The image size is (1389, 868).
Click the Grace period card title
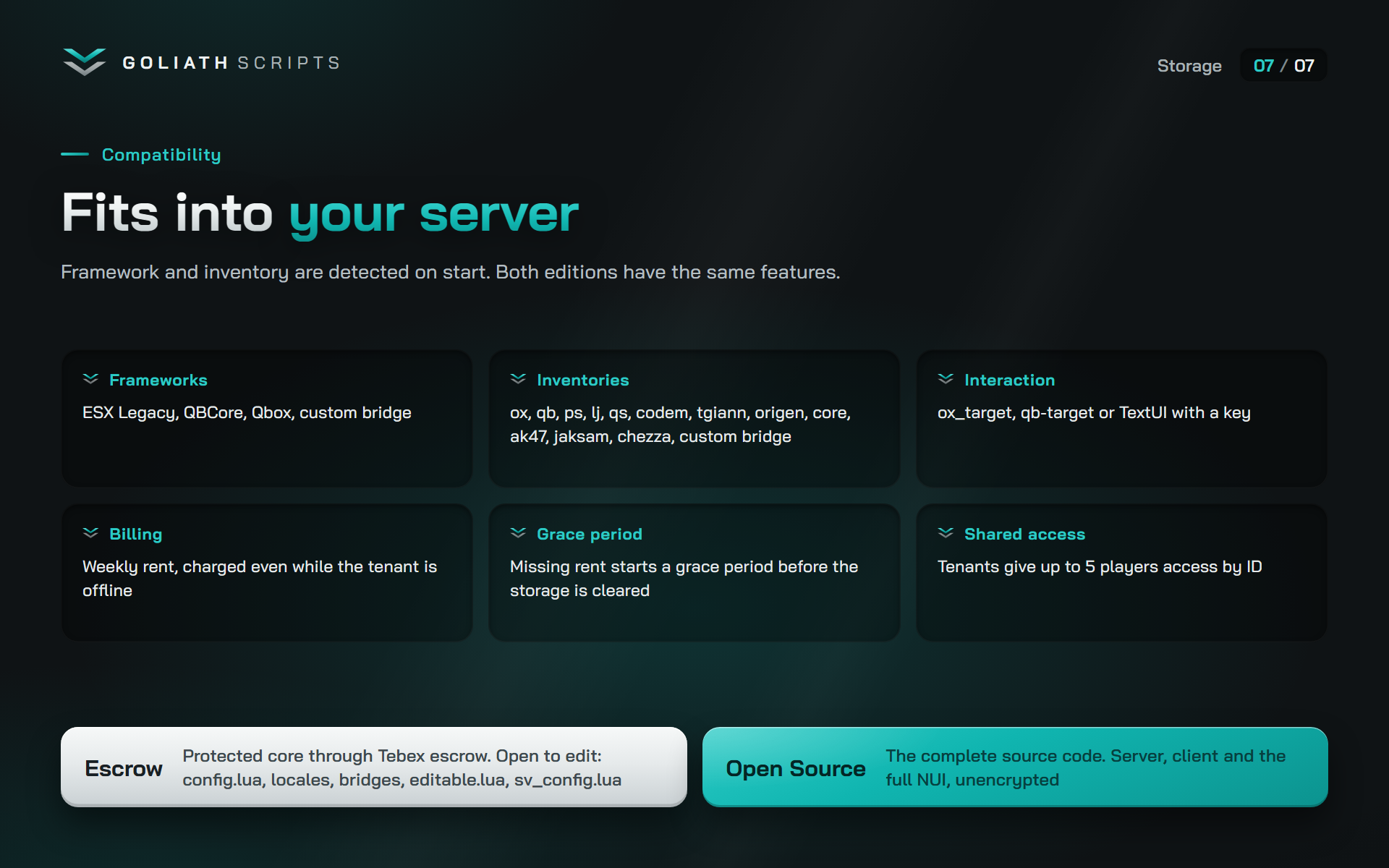pyautogui.click(x=590, y=534)
